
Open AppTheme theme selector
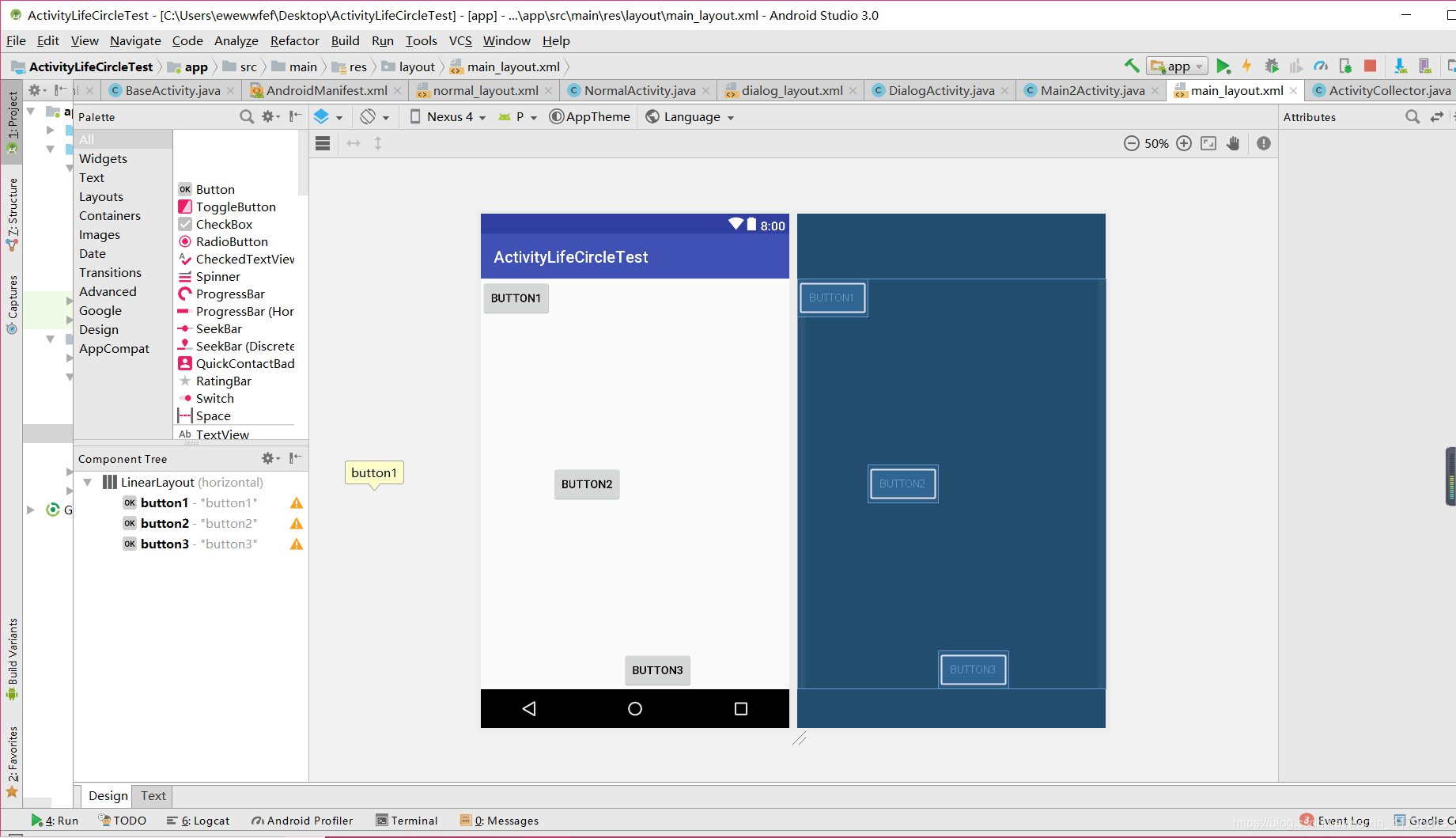(x=590, y=117)
